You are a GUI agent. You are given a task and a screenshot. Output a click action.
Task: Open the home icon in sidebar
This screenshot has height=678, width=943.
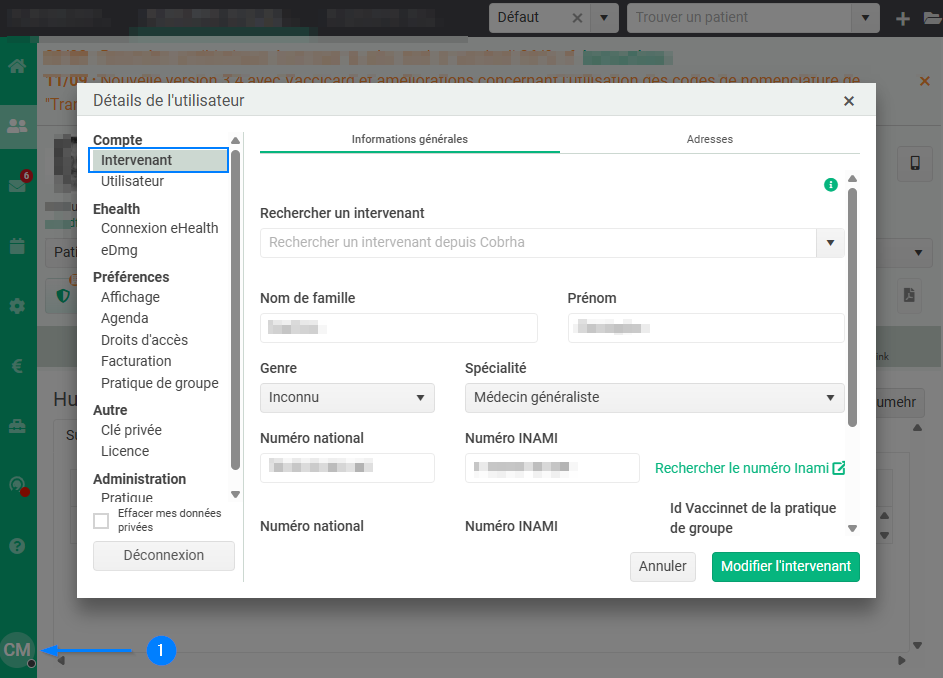click(x=17, y=67)
